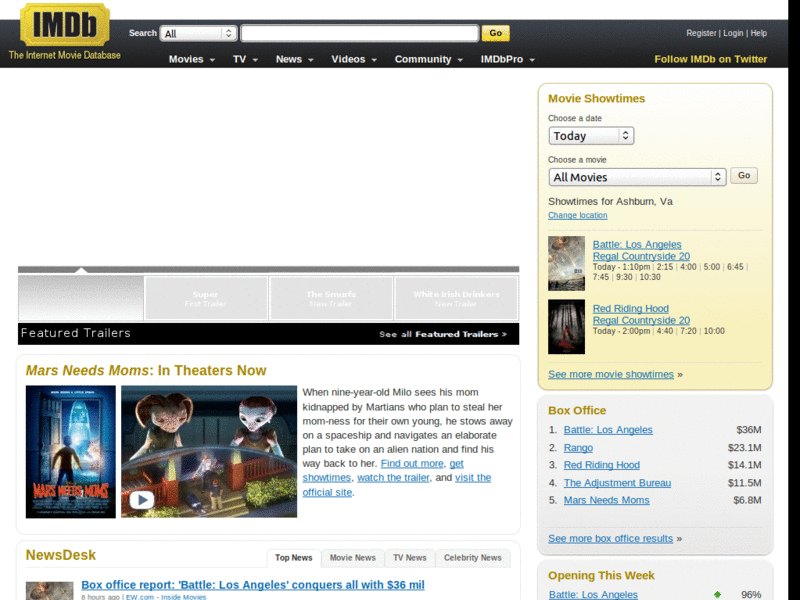
Task: Open Battle: Los Angeles under Opening This Week
Action: [593, 594]
